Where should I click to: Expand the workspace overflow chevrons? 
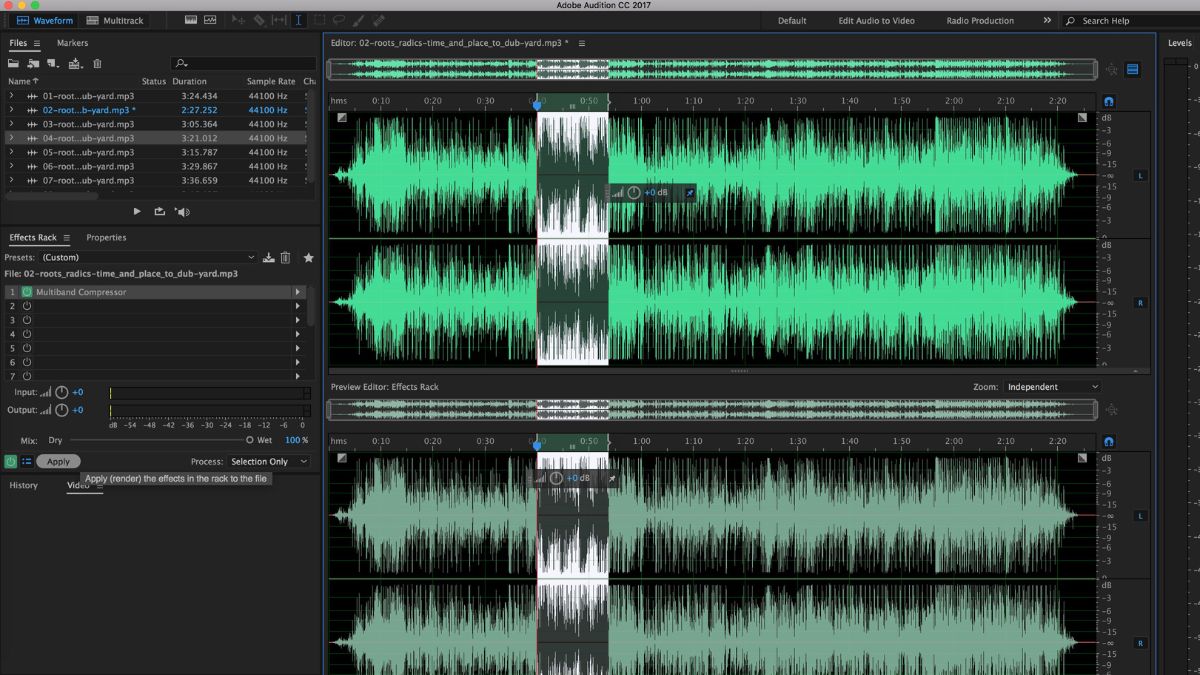tap(1047, 20)
